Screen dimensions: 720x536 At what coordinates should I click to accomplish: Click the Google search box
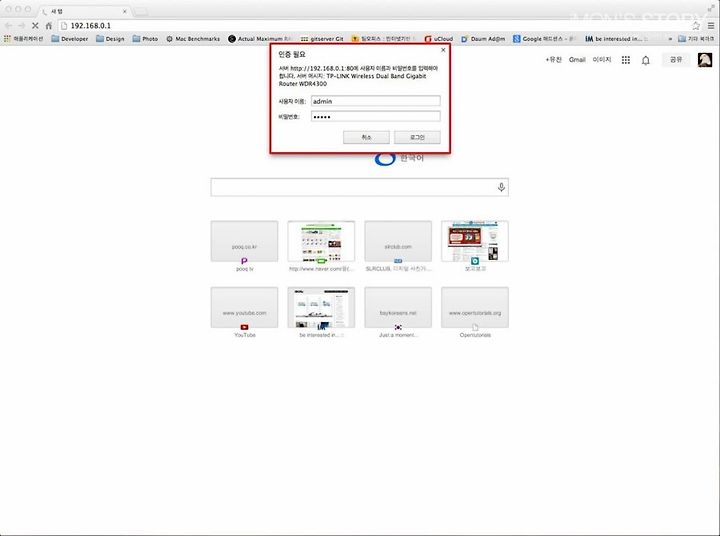pyautogui.click(x=360, y=187)
